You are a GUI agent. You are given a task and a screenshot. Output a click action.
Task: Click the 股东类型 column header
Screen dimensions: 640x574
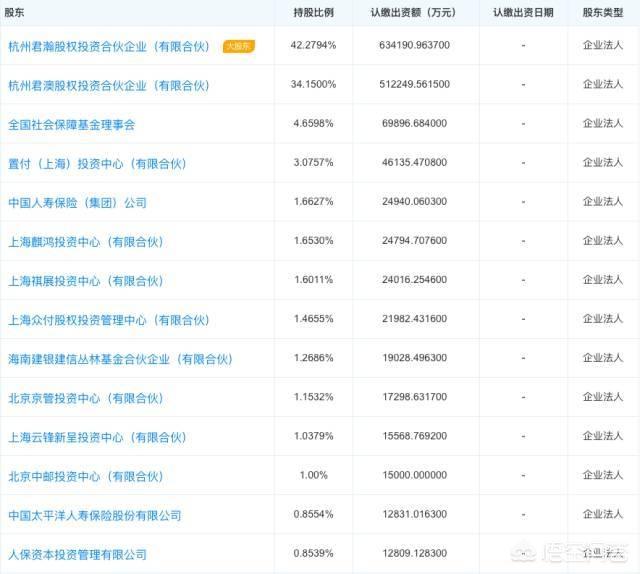[x=603, y=13]
